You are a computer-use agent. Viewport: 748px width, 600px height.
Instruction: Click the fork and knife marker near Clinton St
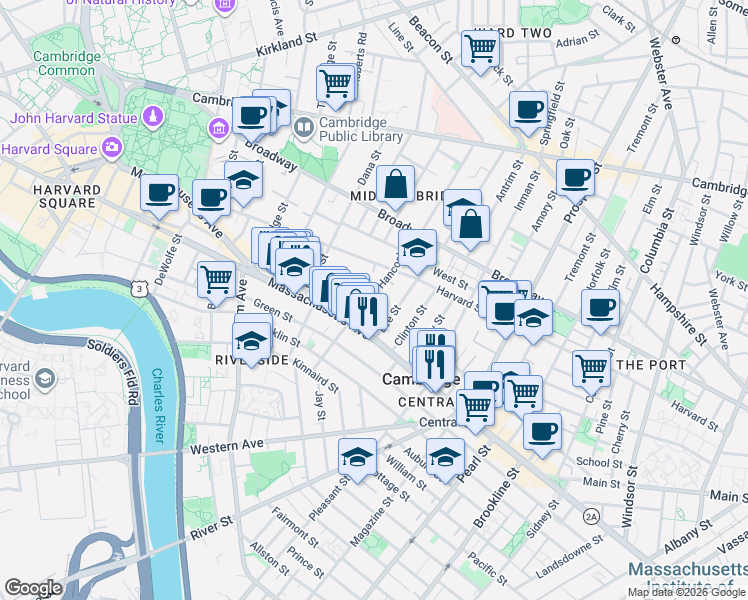pos(435,366)
